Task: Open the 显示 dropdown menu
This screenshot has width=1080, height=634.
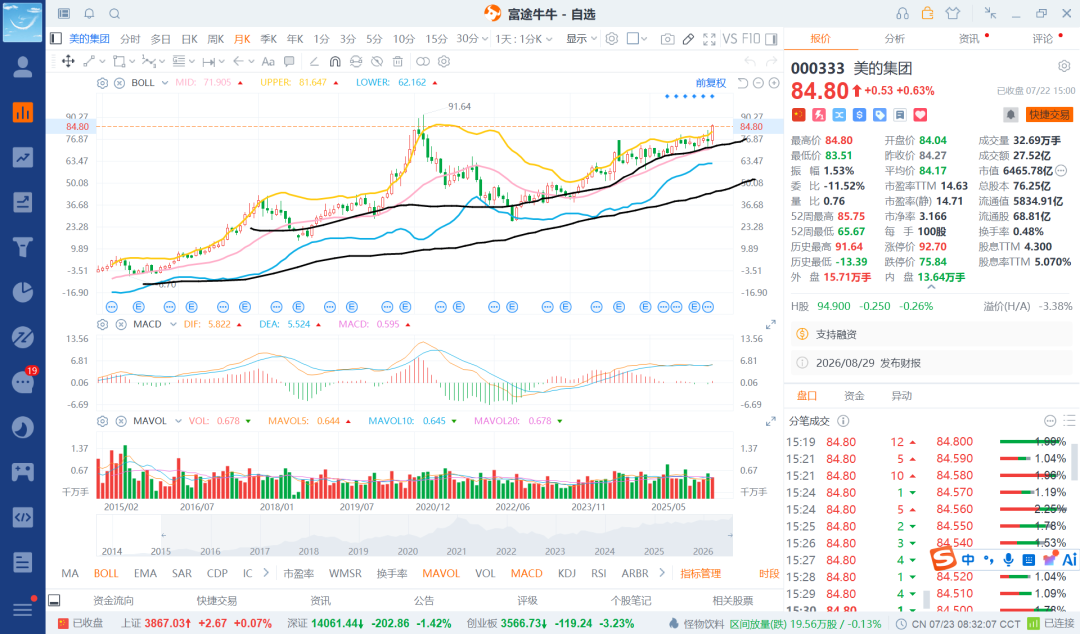Action: click(x=581, y=39)
